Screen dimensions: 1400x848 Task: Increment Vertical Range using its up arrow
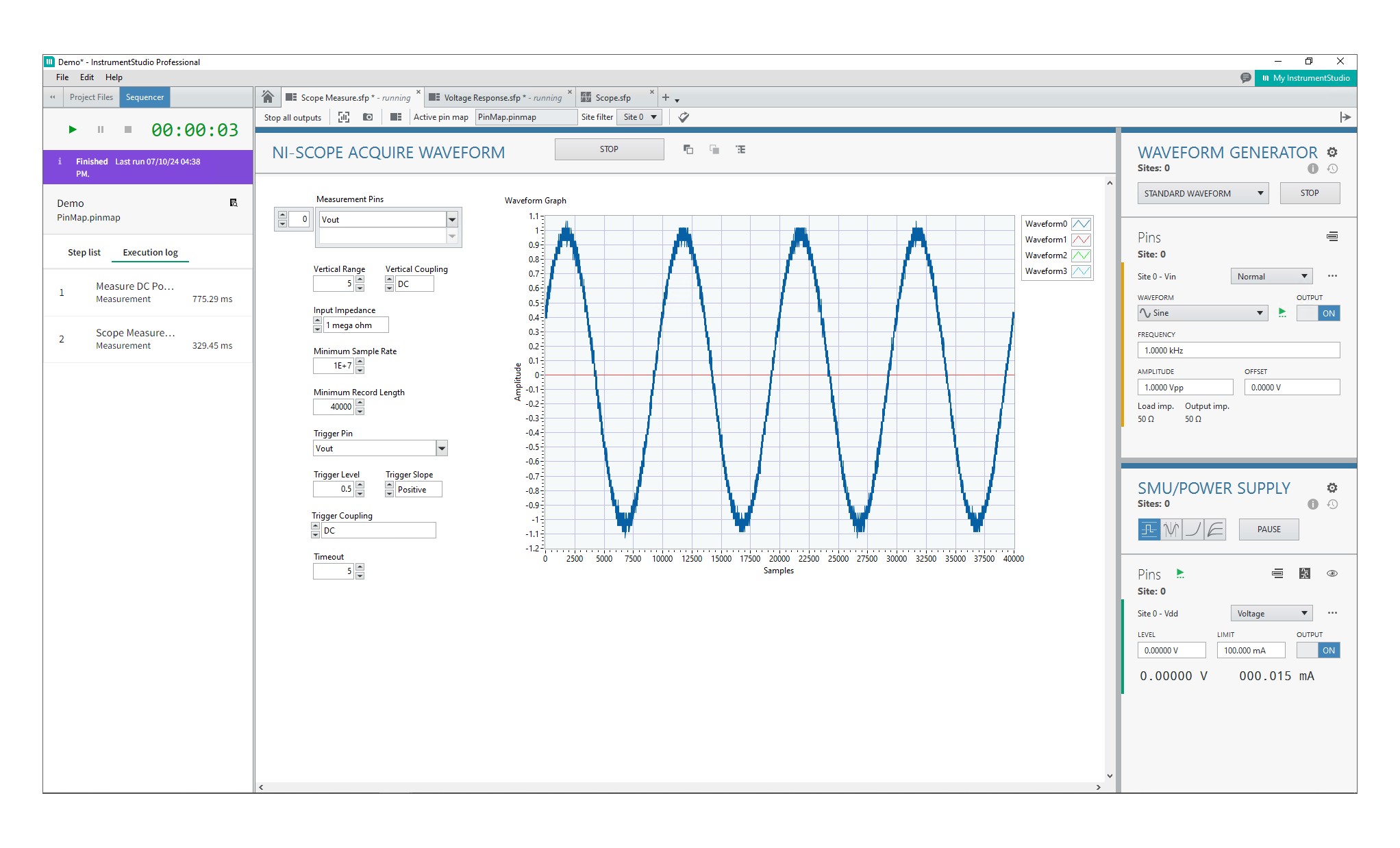click(360, 280)
